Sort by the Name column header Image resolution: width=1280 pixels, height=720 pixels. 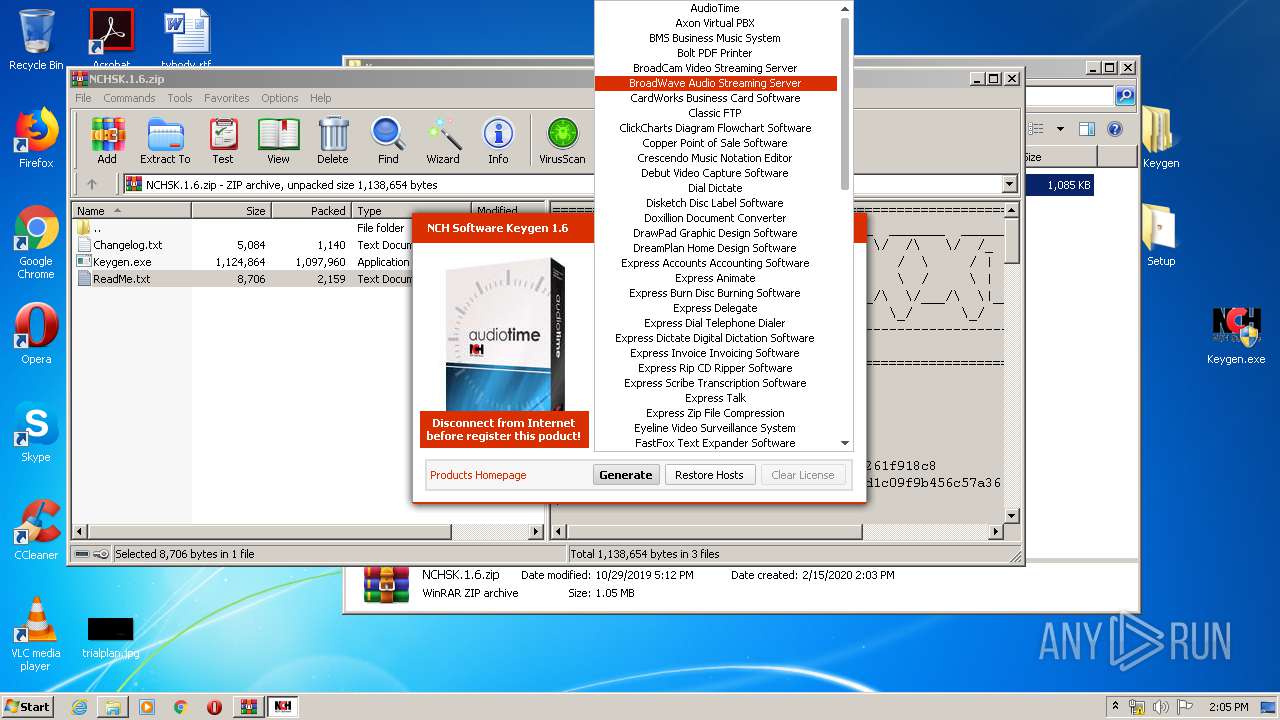click(x=132, y=211)
